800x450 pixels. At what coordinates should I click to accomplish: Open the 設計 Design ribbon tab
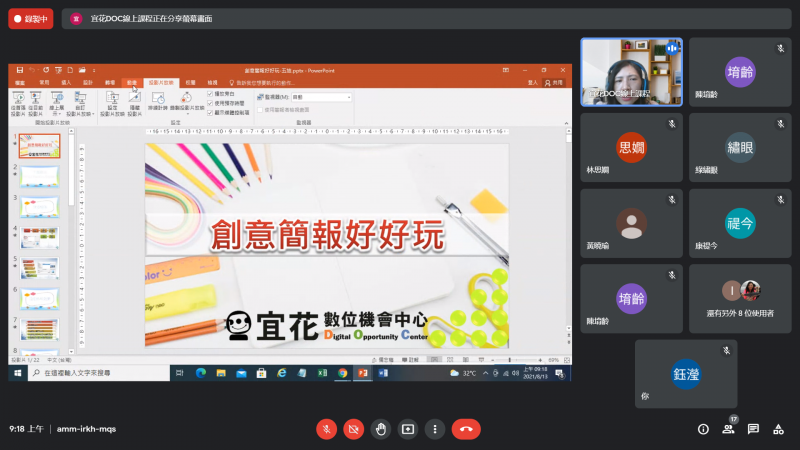(88, 83)
